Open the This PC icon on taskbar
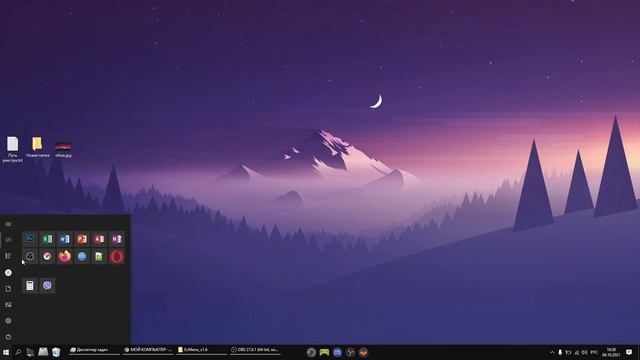640x360 pixels. pos(30,352)
